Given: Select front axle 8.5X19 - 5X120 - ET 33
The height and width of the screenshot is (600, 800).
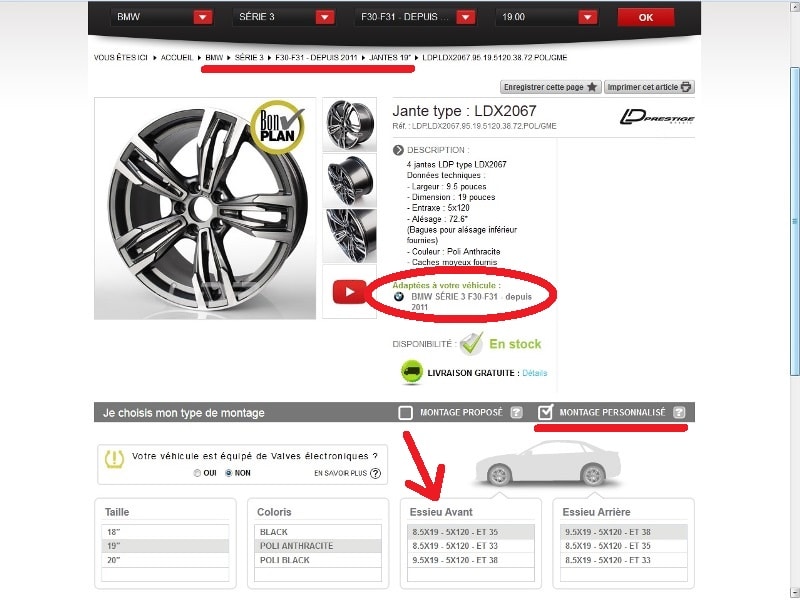Looking at the screenshot, I should (471, 546).
